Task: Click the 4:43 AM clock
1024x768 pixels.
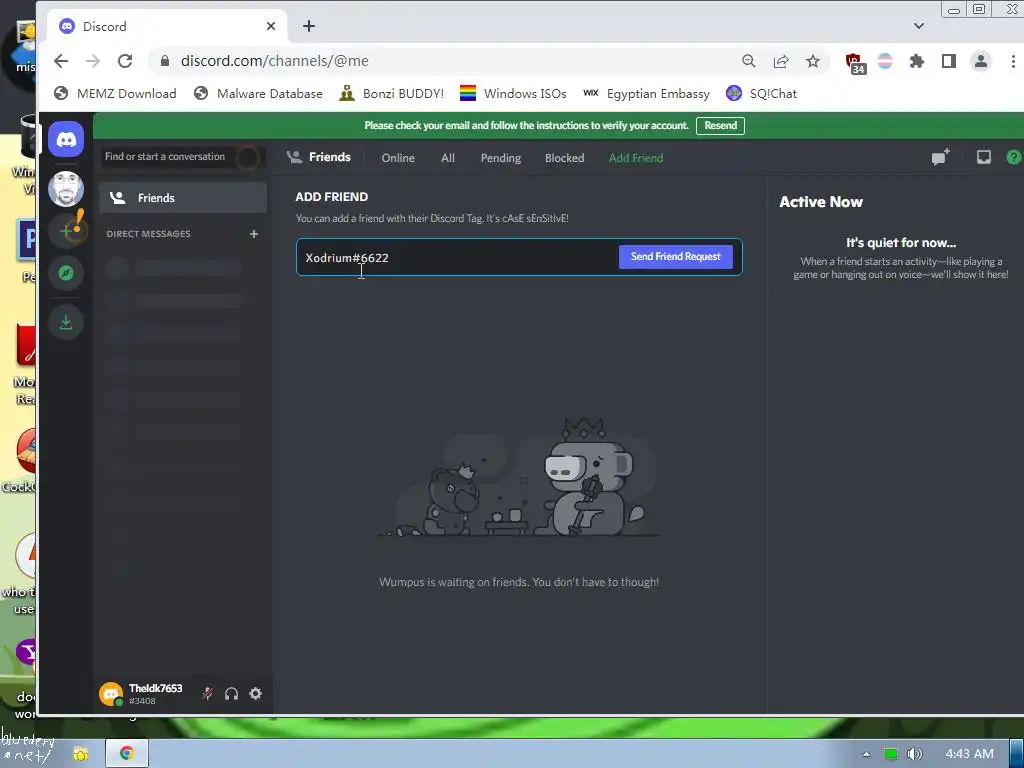Action: [x=970, y=754]
